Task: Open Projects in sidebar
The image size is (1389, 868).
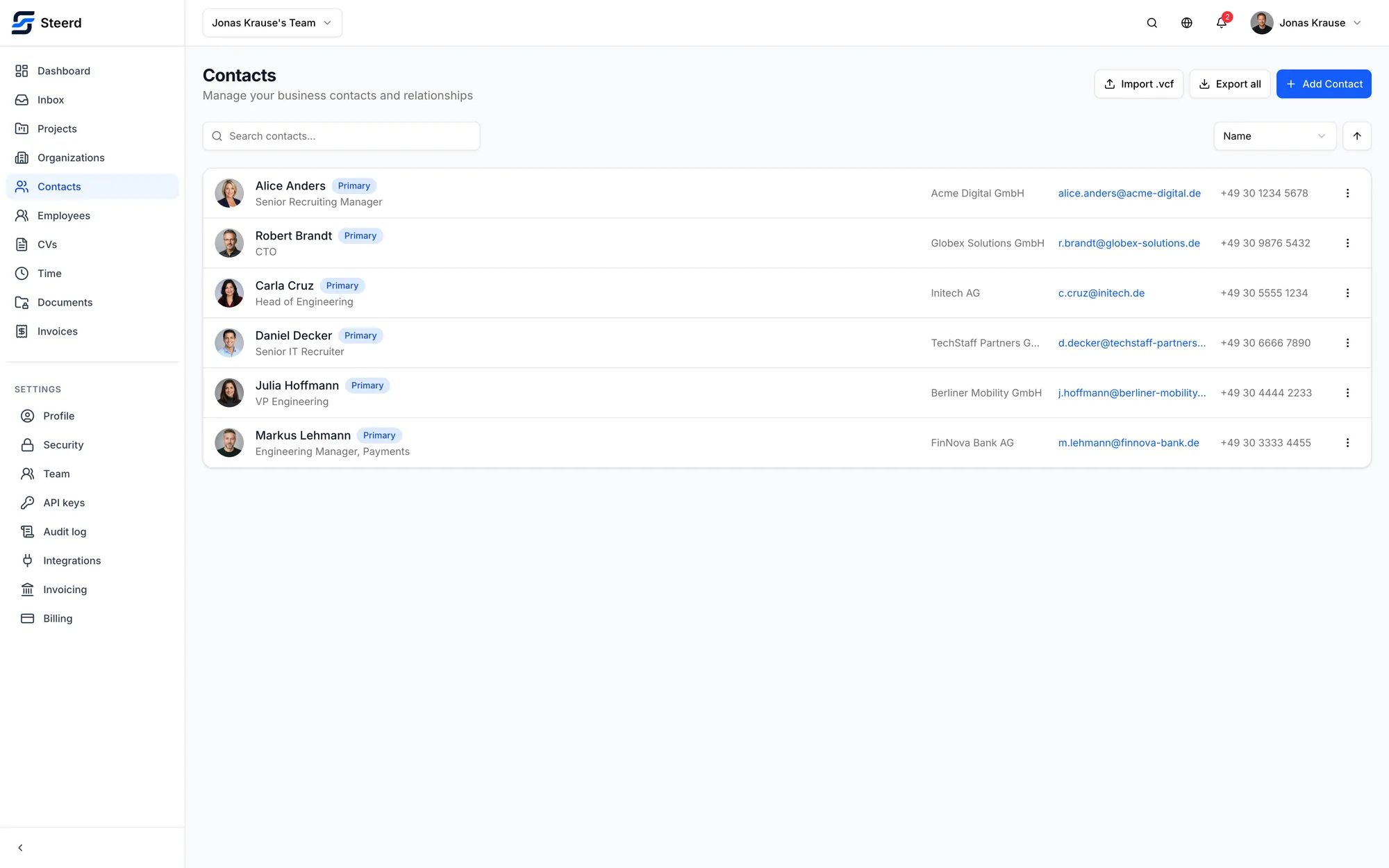Action: [x=92, y=129]
